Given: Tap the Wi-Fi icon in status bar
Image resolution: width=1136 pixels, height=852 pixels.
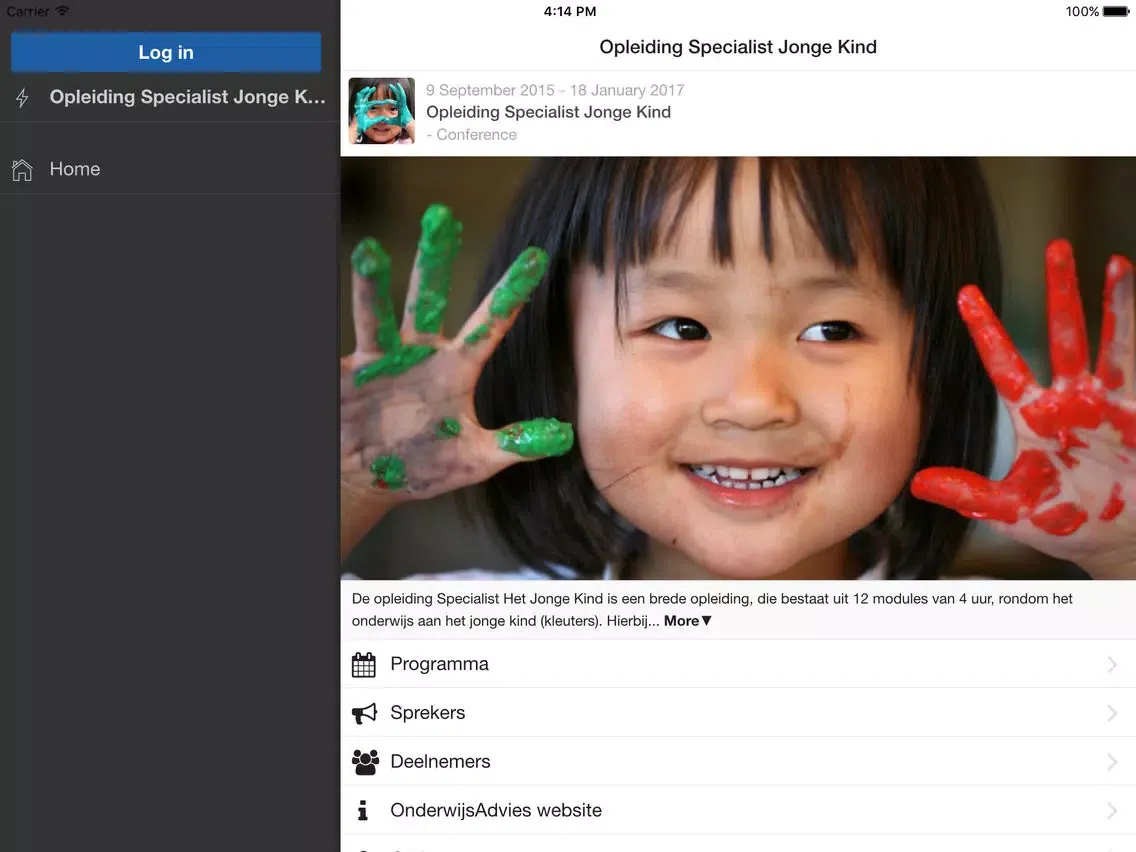Looking at the screenshot, I should [x=63, y=11].
